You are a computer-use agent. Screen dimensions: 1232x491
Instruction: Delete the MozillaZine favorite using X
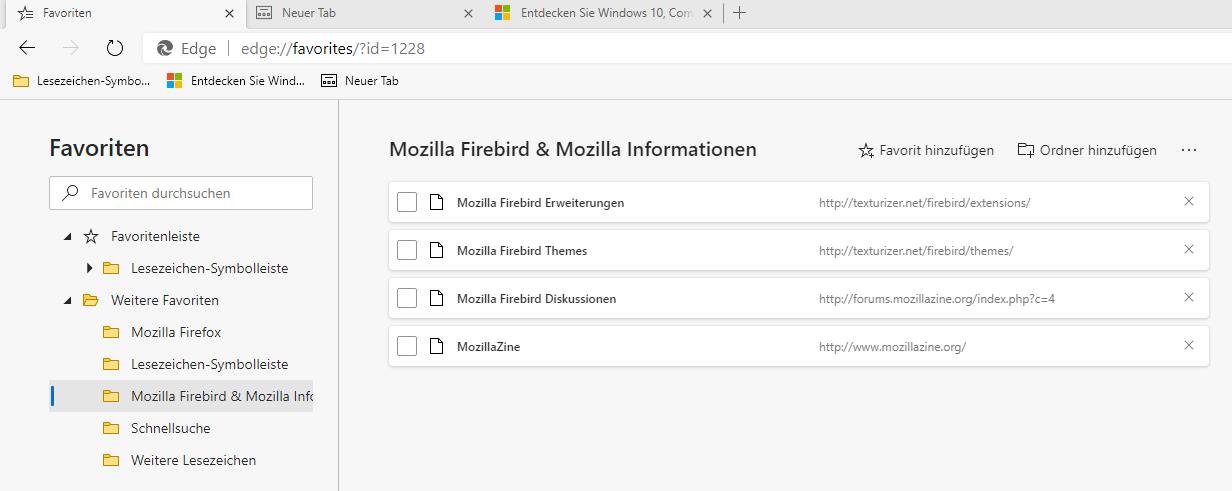click(x=1189, y=346)
